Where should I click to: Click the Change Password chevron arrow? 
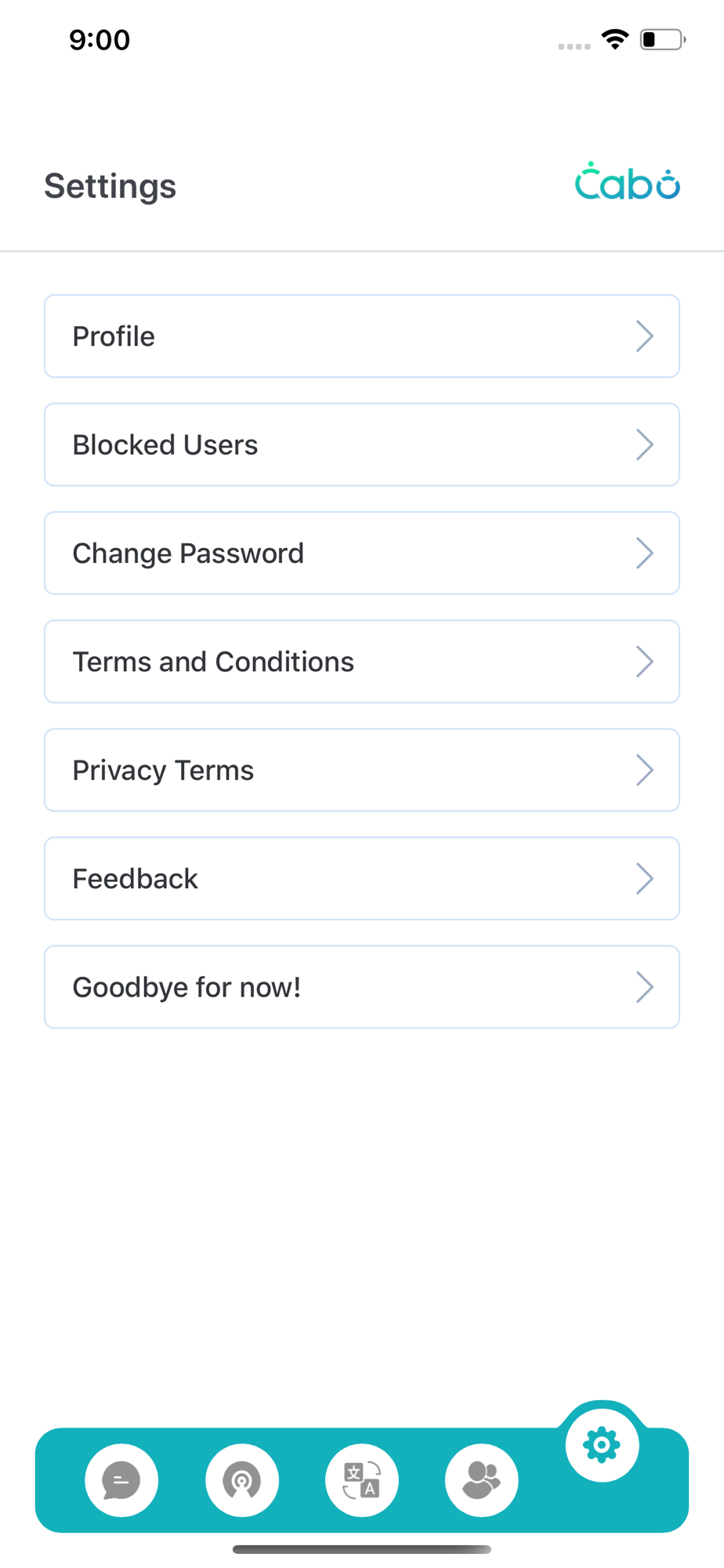point(644,554)
